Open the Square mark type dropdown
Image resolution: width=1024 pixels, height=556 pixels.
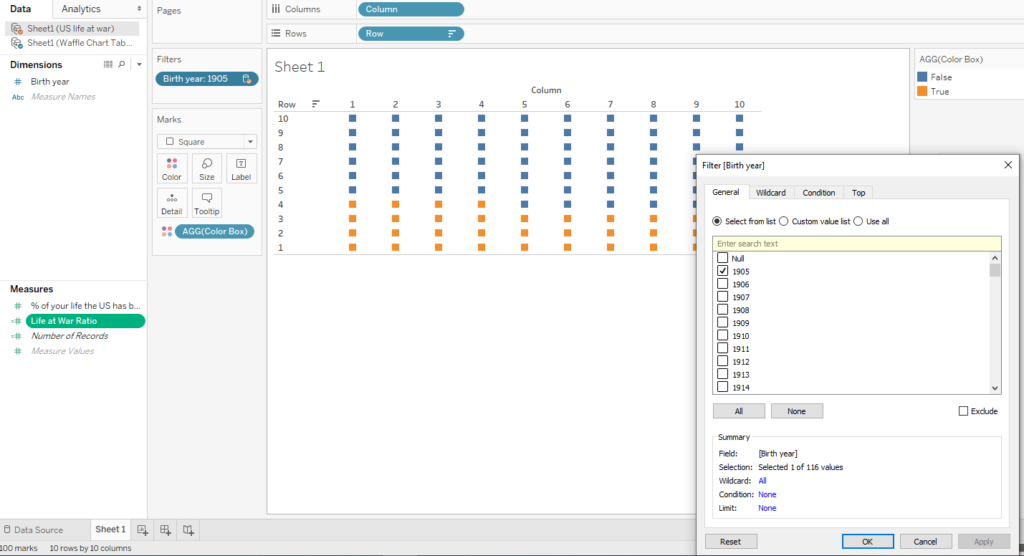point(250,142)
